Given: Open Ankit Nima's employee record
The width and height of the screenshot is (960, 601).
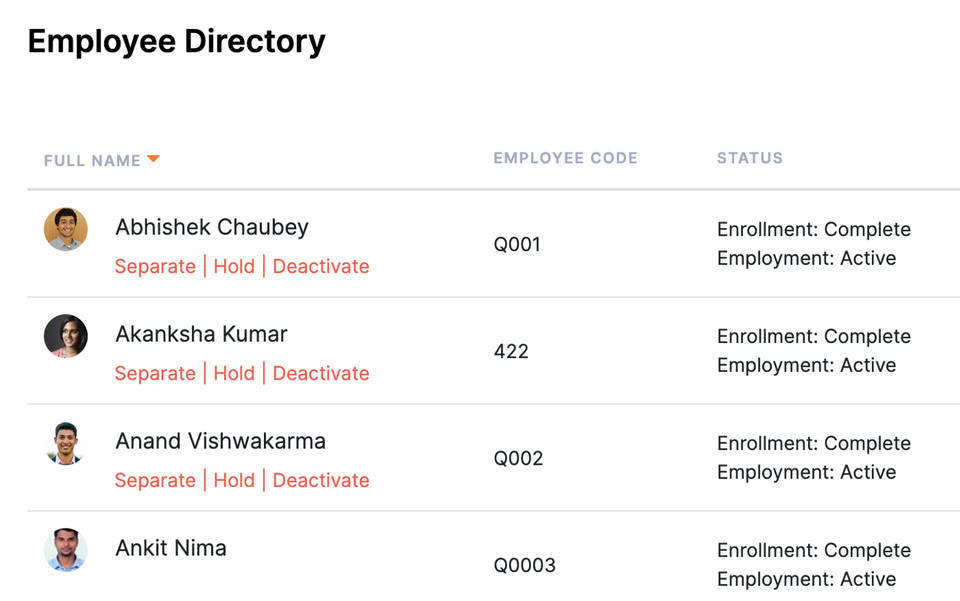Looking at the screenshot, I should click(x=171, y=548).
